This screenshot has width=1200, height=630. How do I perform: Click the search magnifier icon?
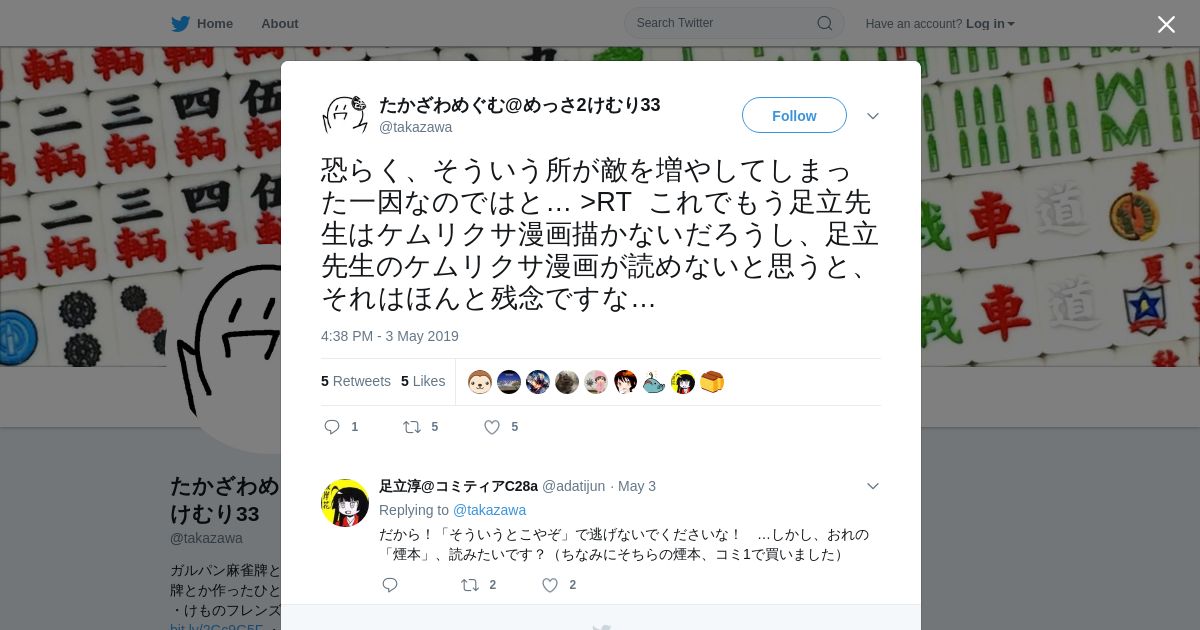(x=825, y=23)
